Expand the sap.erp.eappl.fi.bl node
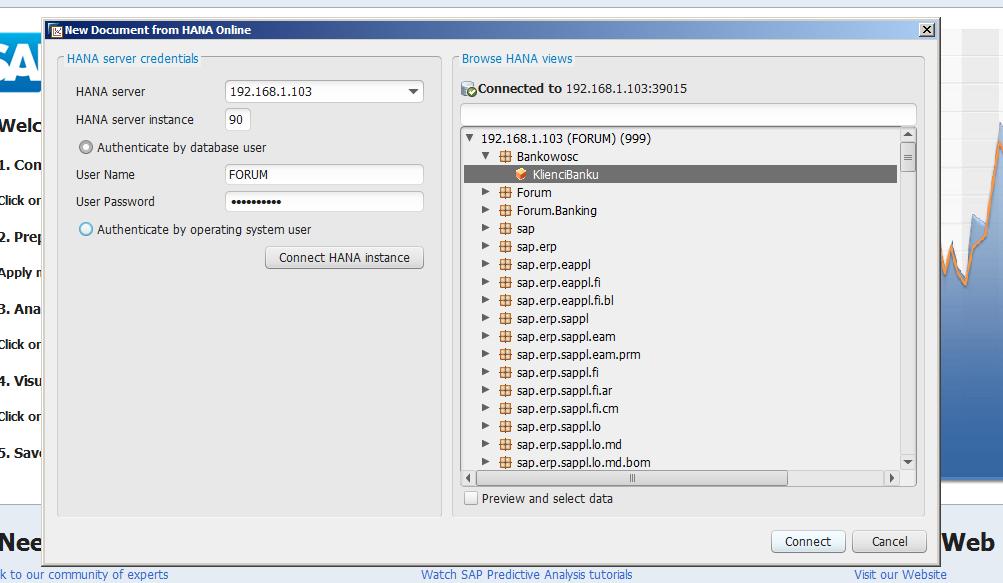Image resolution: width=1003 pixels, height=583 pixels. click(486, 299)
